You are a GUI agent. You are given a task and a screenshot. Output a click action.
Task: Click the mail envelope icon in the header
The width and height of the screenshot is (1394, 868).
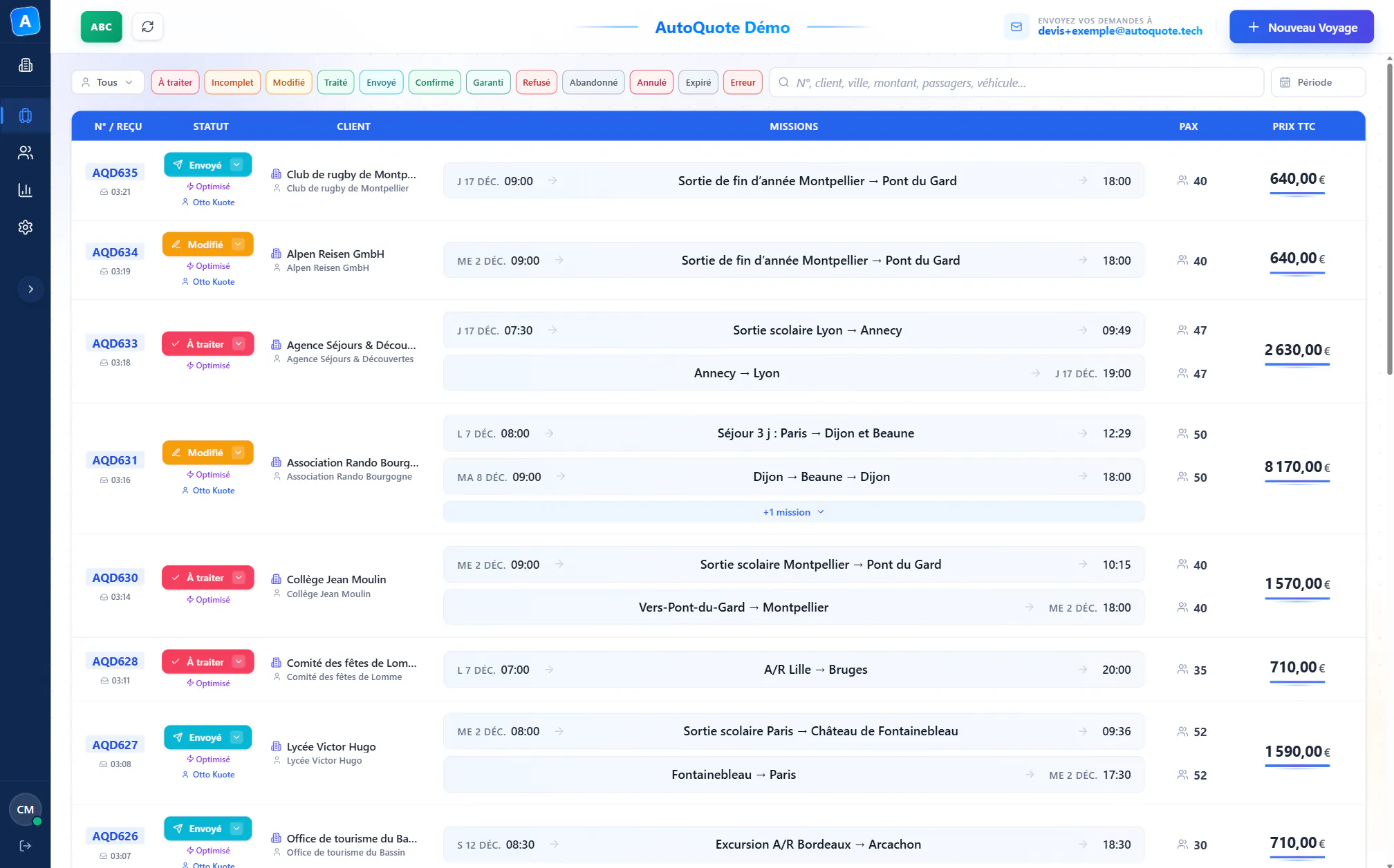[1016, 27]
